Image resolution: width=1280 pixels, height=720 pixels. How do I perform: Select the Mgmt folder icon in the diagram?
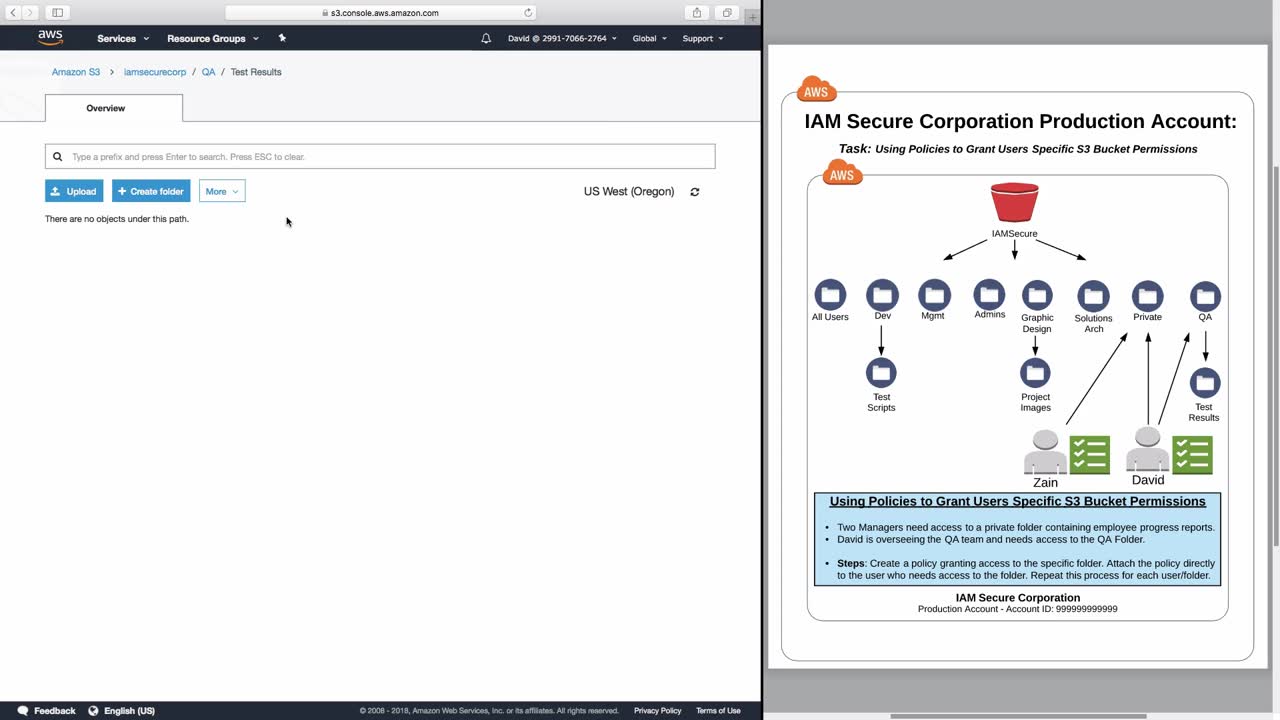click(x=934, y=295)
